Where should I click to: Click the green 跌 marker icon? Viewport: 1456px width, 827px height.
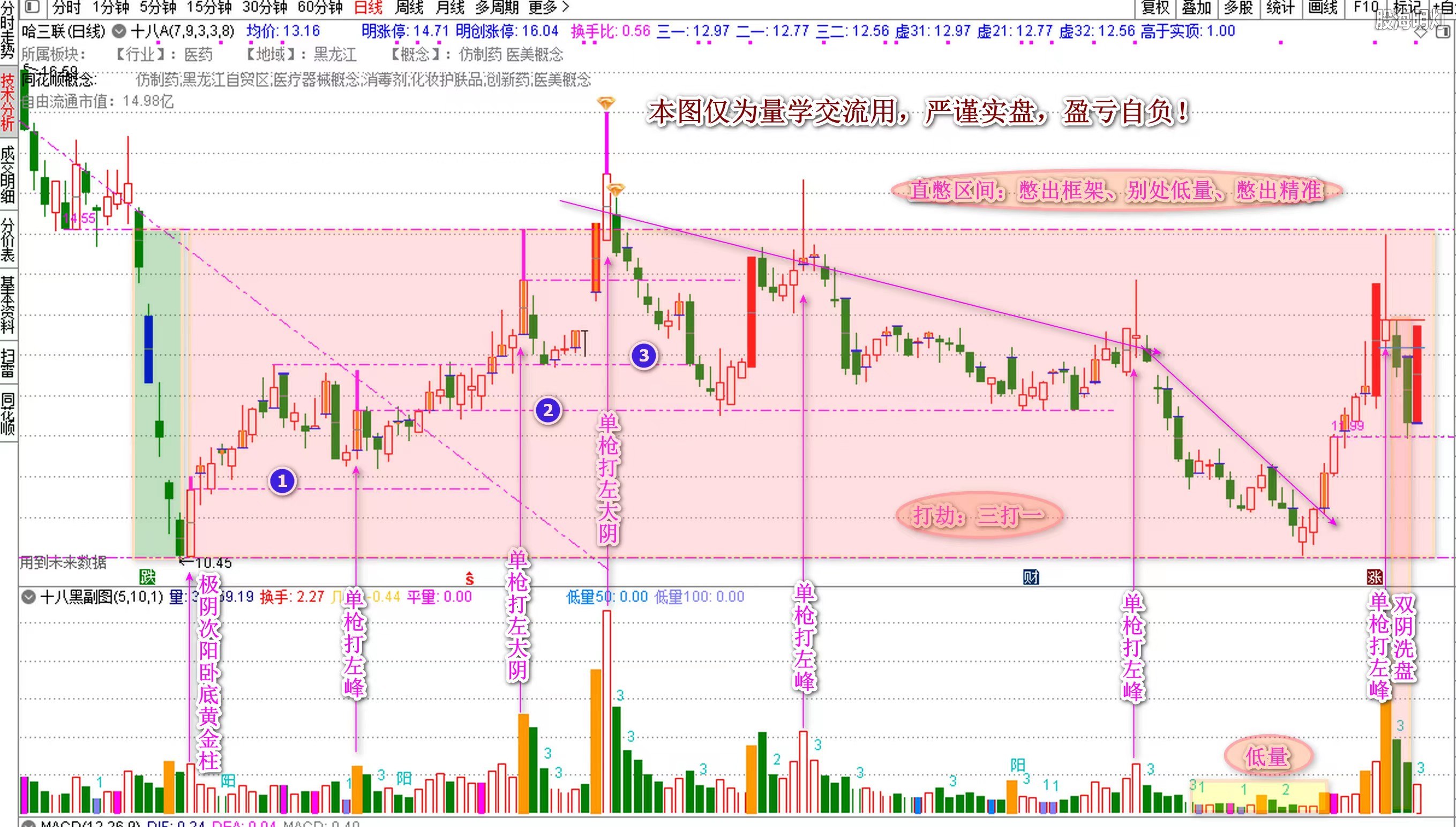(147, 577)
